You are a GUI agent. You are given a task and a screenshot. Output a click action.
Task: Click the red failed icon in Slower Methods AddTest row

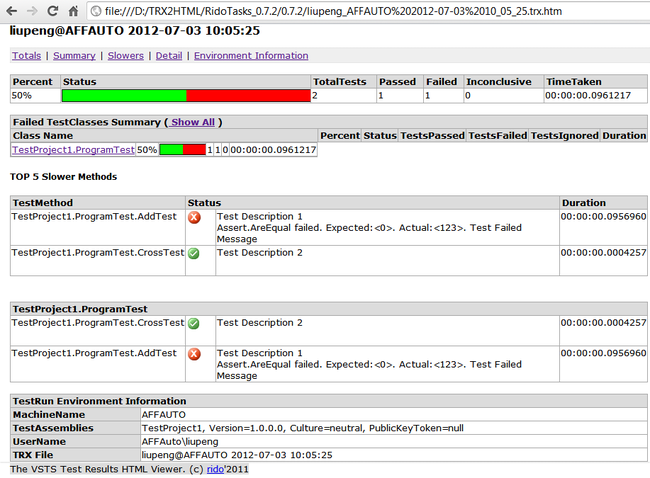(194, 217)
